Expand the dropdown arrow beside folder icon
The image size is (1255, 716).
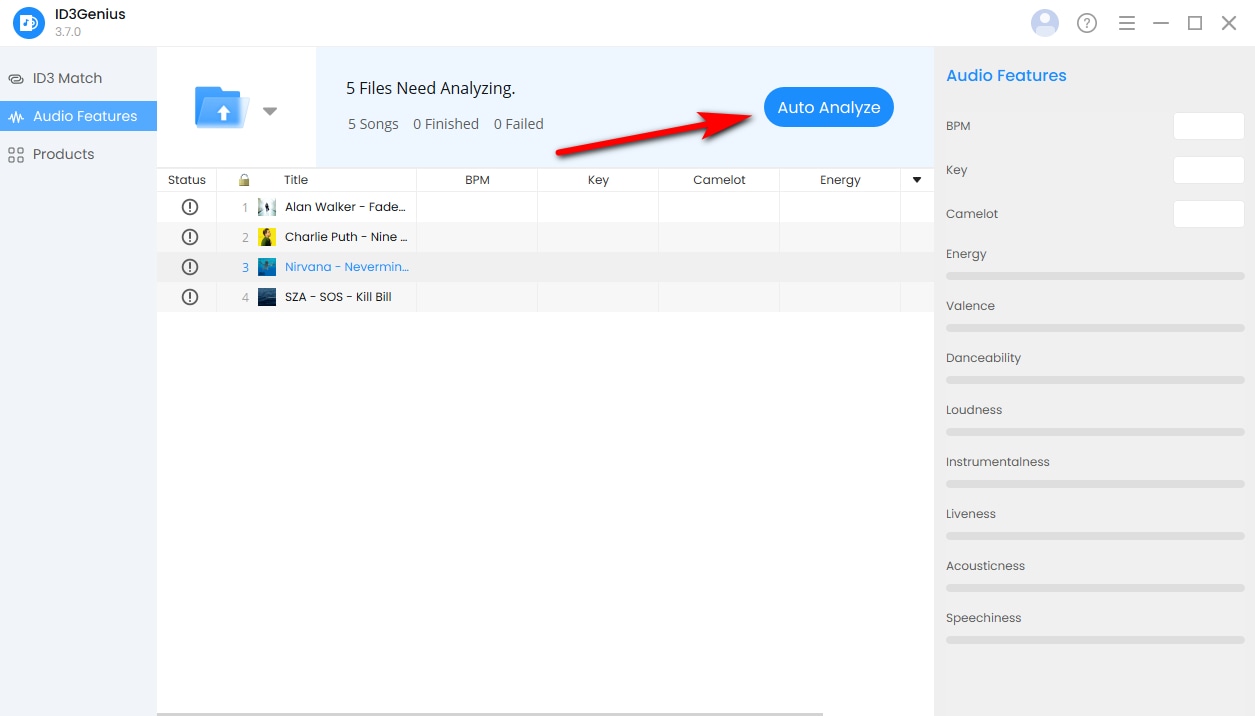click(270, 111)
